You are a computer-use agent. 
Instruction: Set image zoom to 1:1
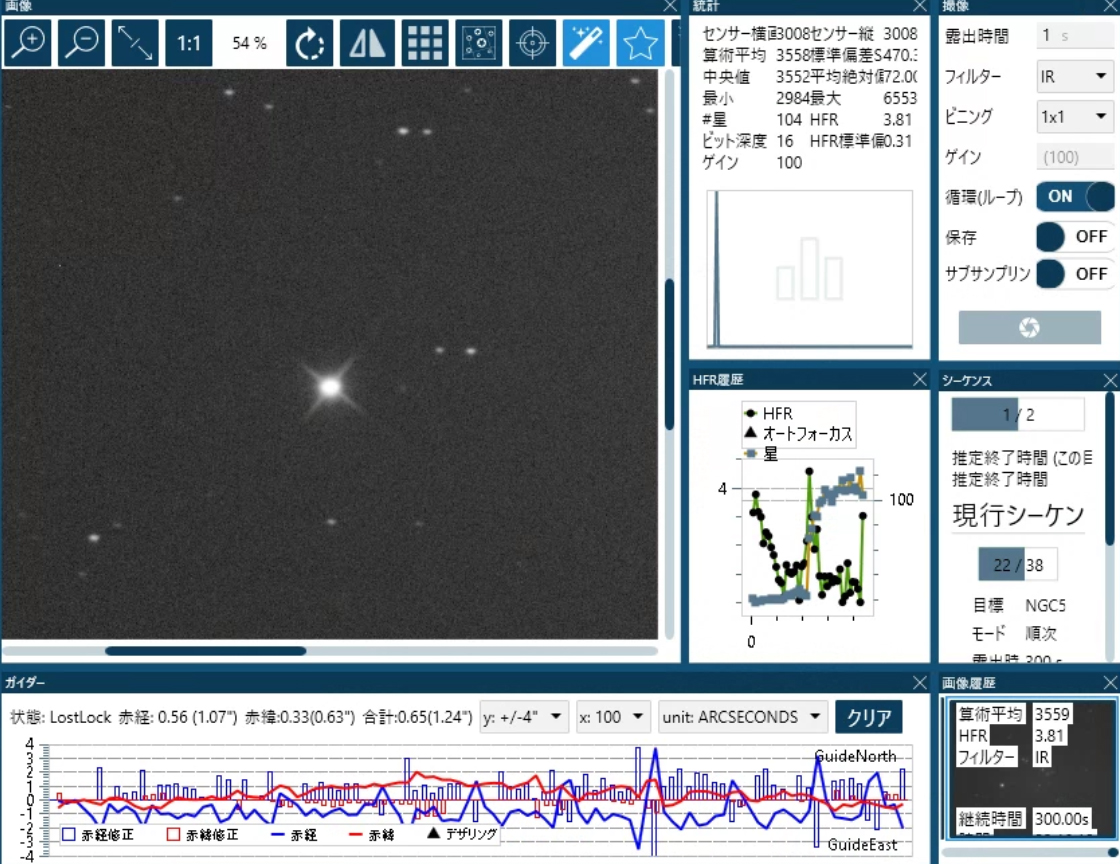(189, 43)
